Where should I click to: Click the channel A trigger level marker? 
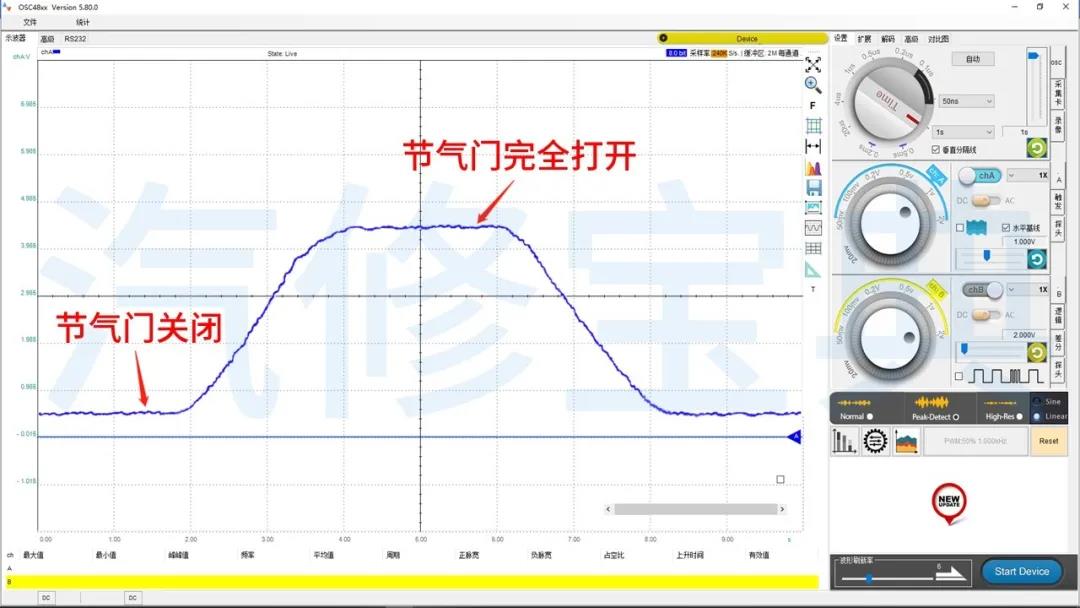pyautogui.click(x=794, y=437)
